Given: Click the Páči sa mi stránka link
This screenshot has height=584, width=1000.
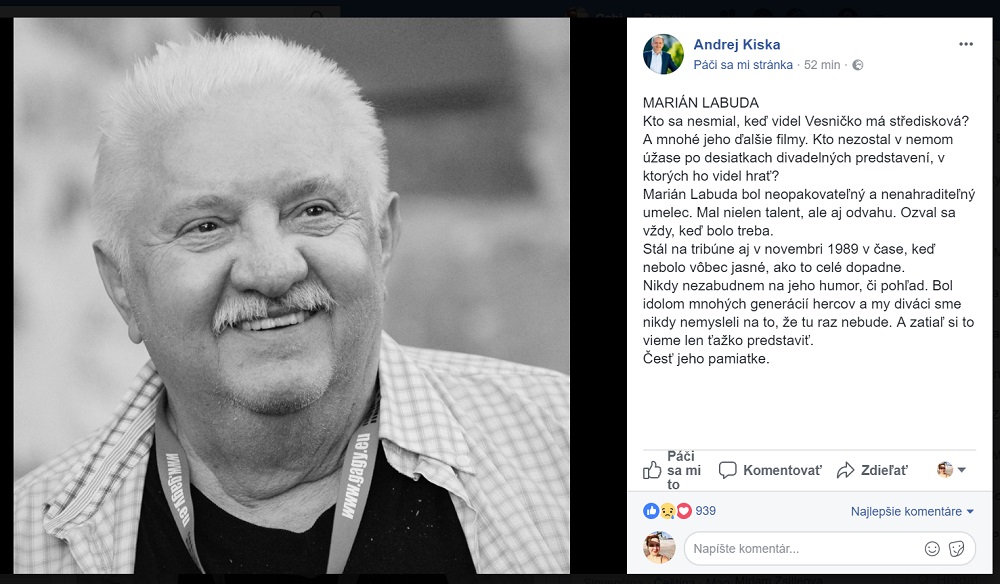Looking at the screenshot, I should (x=743, y=65).
